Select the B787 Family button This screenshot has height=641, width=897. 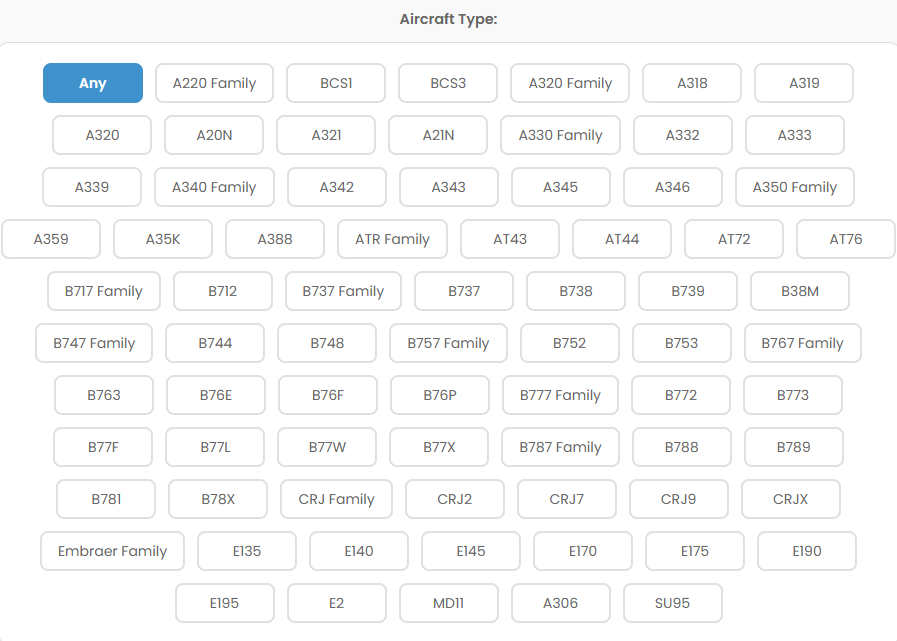click(560, 447)
